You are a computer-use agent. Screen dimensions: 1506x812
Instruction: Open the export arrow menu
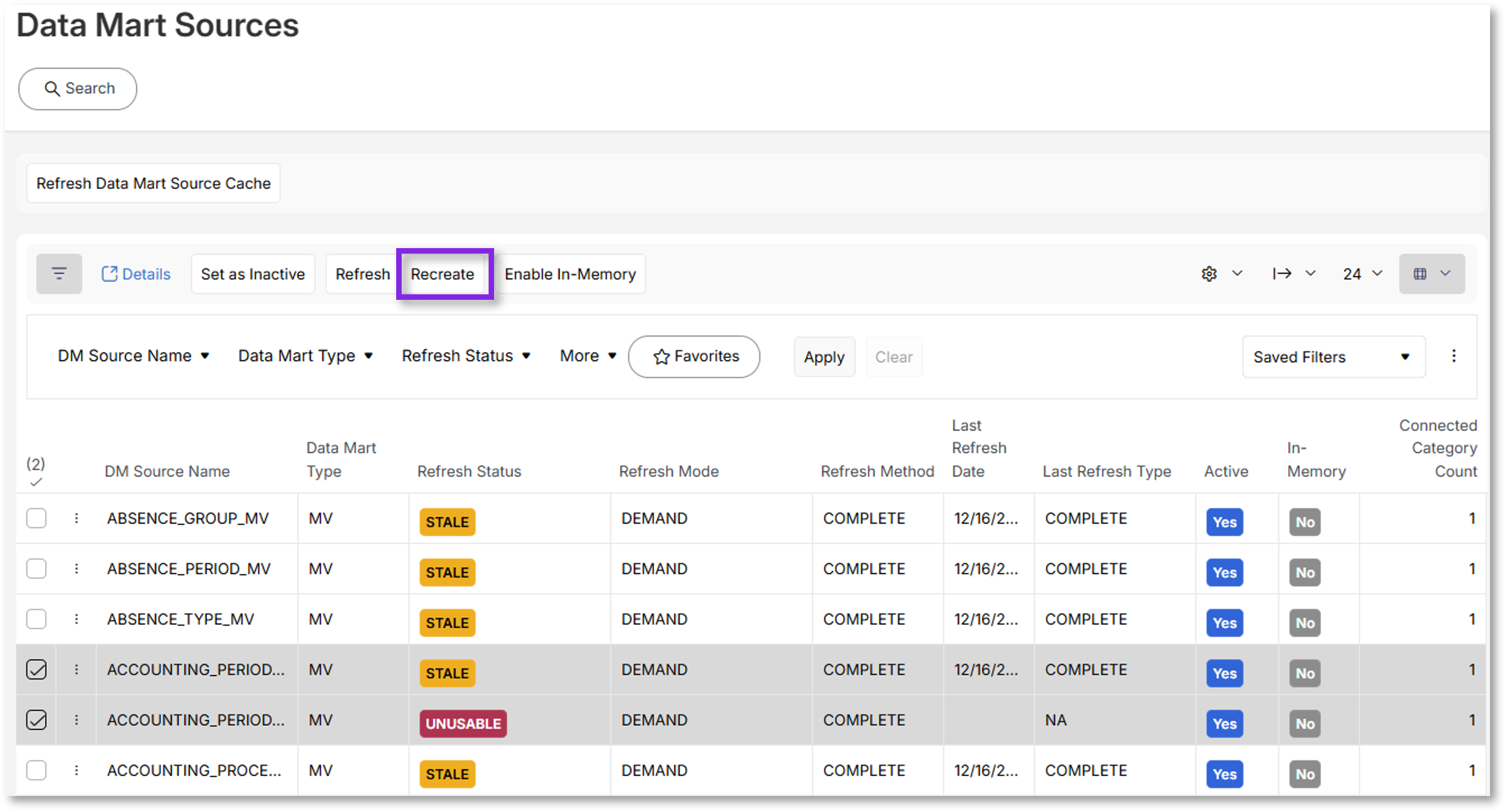pyautogui.click(x=1294, y=273)
